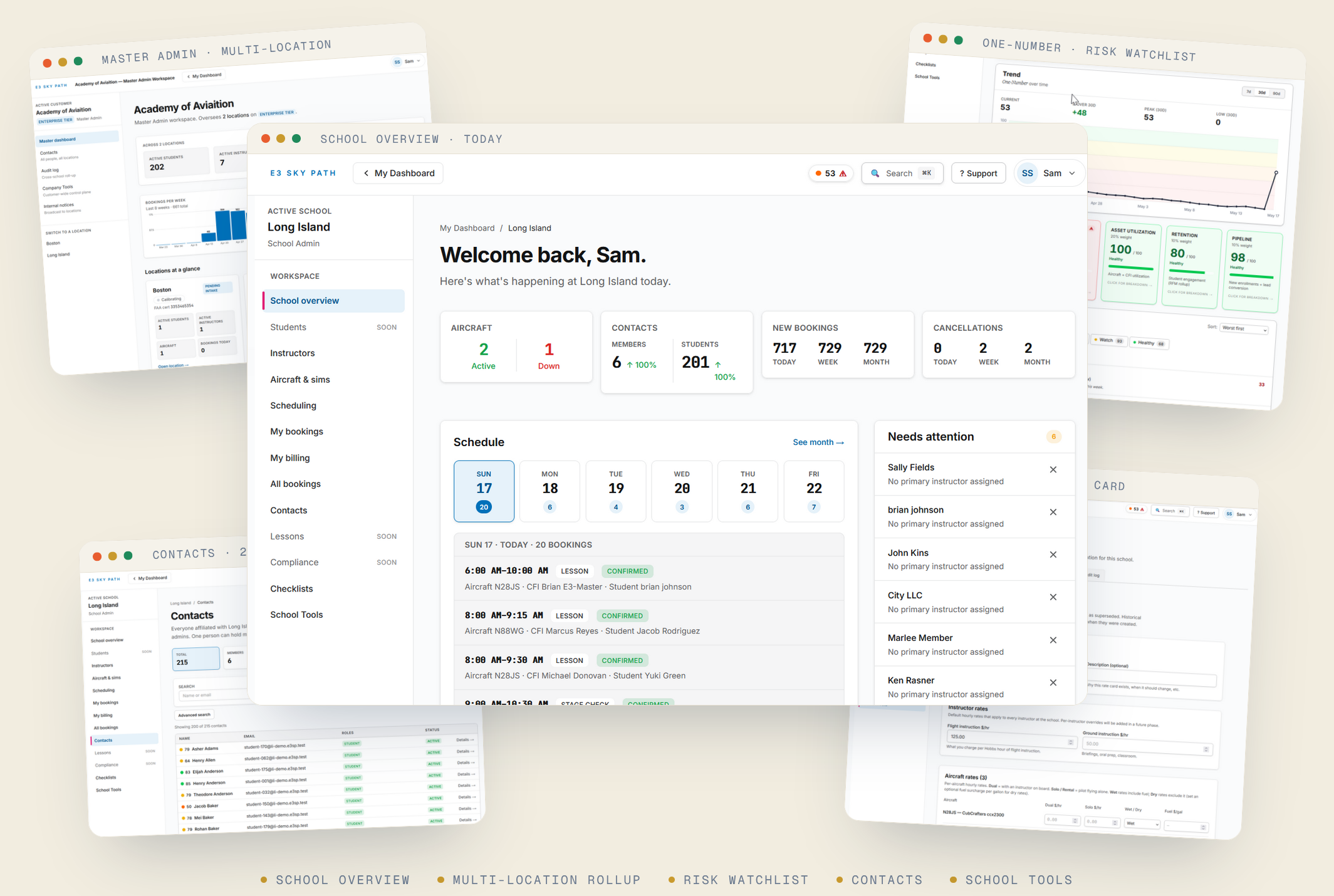Open All bookings in the sidebar
Viewport: 1334px width, 896px height.
pyautogui.click(x=333, y=484)
